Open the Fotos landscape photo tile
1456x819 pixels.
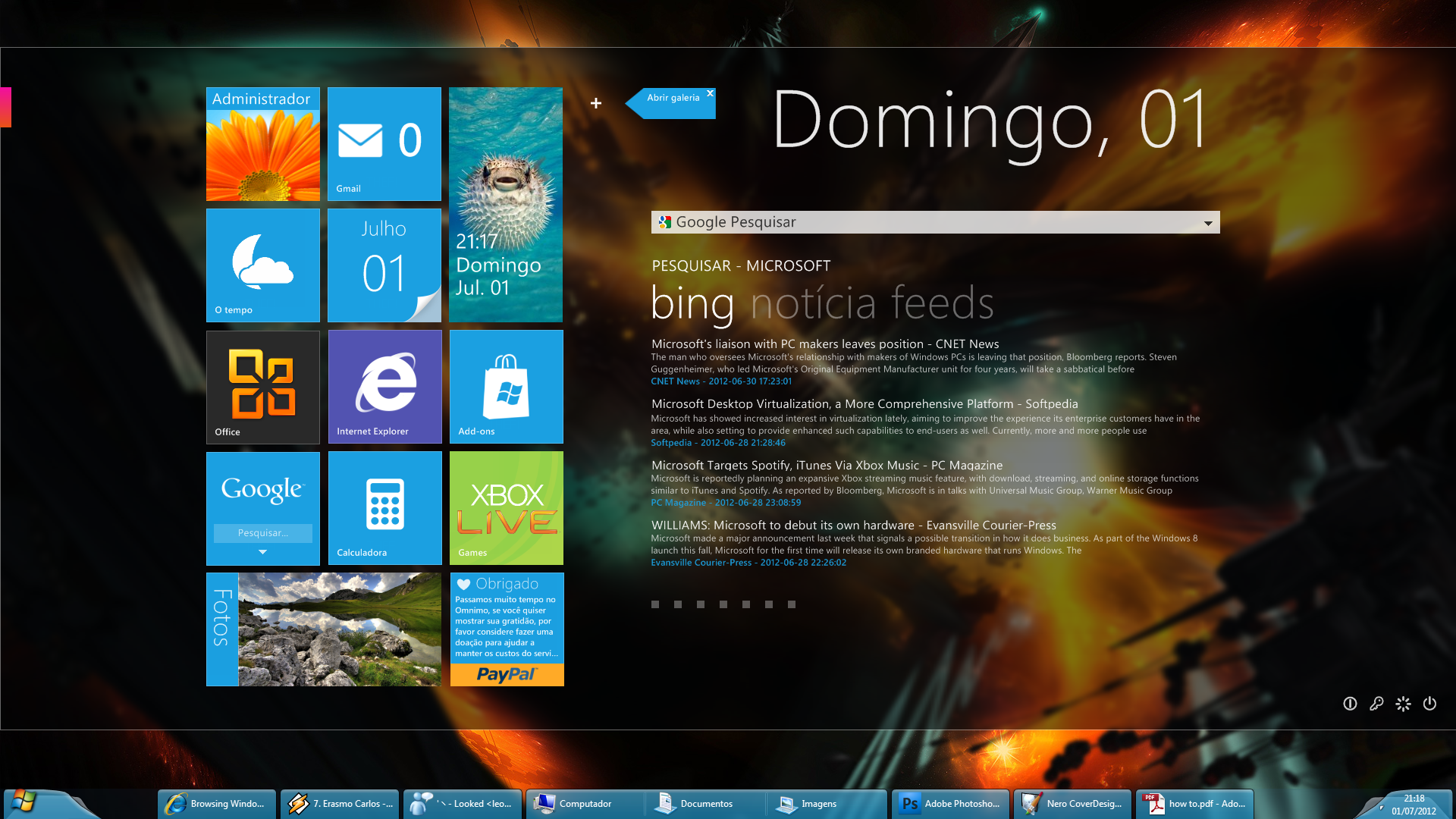tap(324, 629)
